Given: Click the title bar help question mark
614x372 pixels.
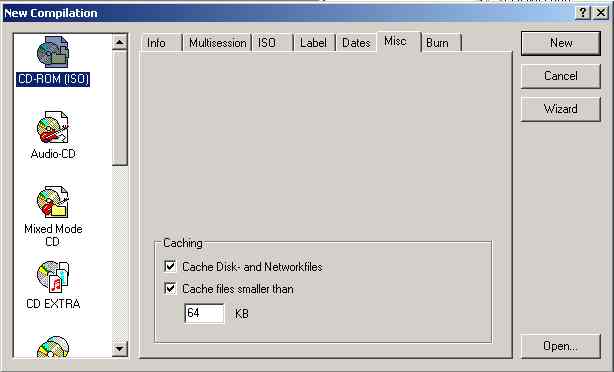Looking at the screenshot, I should pos(583,13).
